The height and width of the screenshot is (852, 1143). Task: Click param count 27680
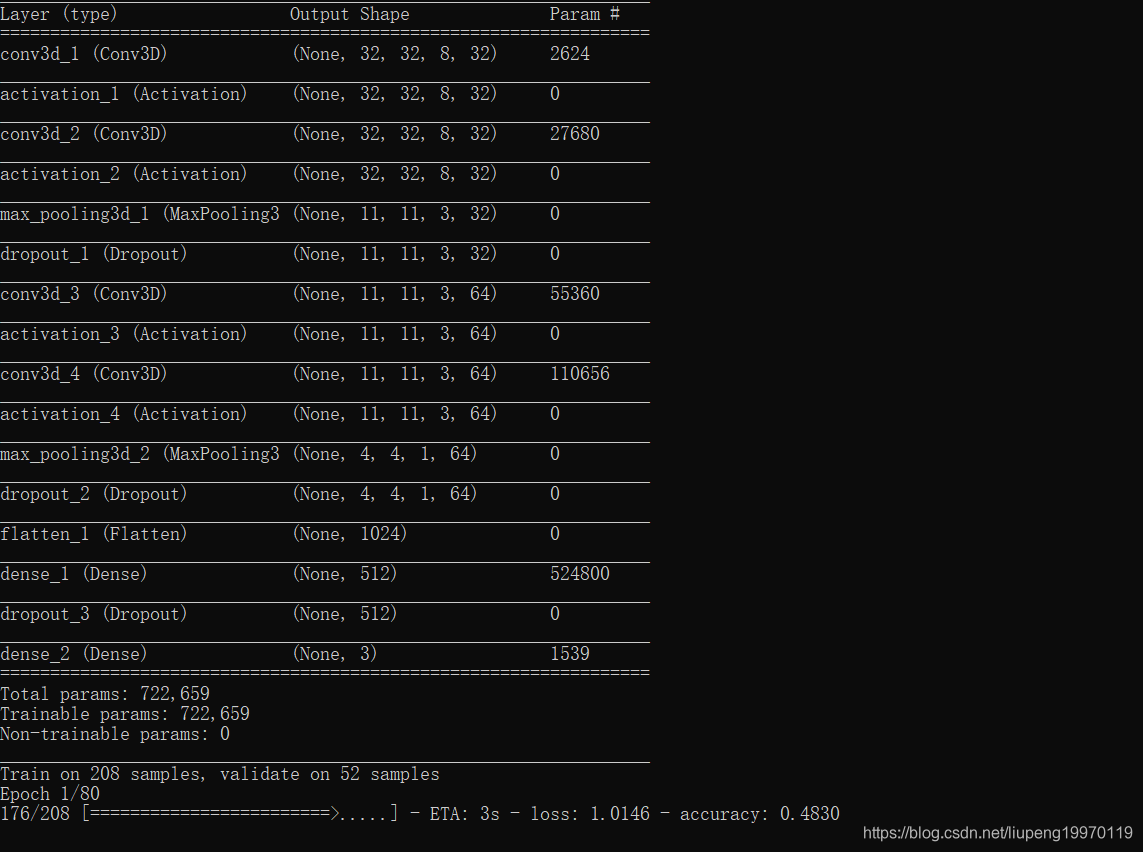coord(575,134)
